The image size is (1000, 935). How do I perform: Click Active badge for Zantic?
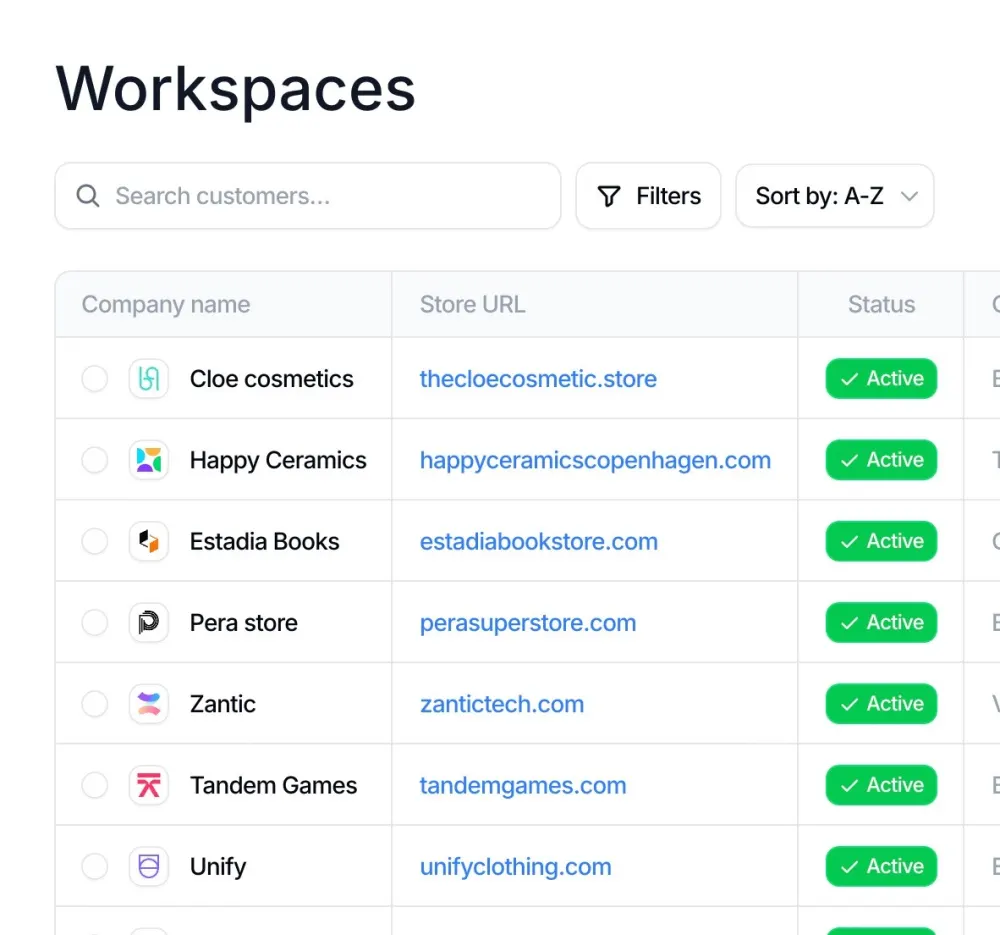[881, 704]
